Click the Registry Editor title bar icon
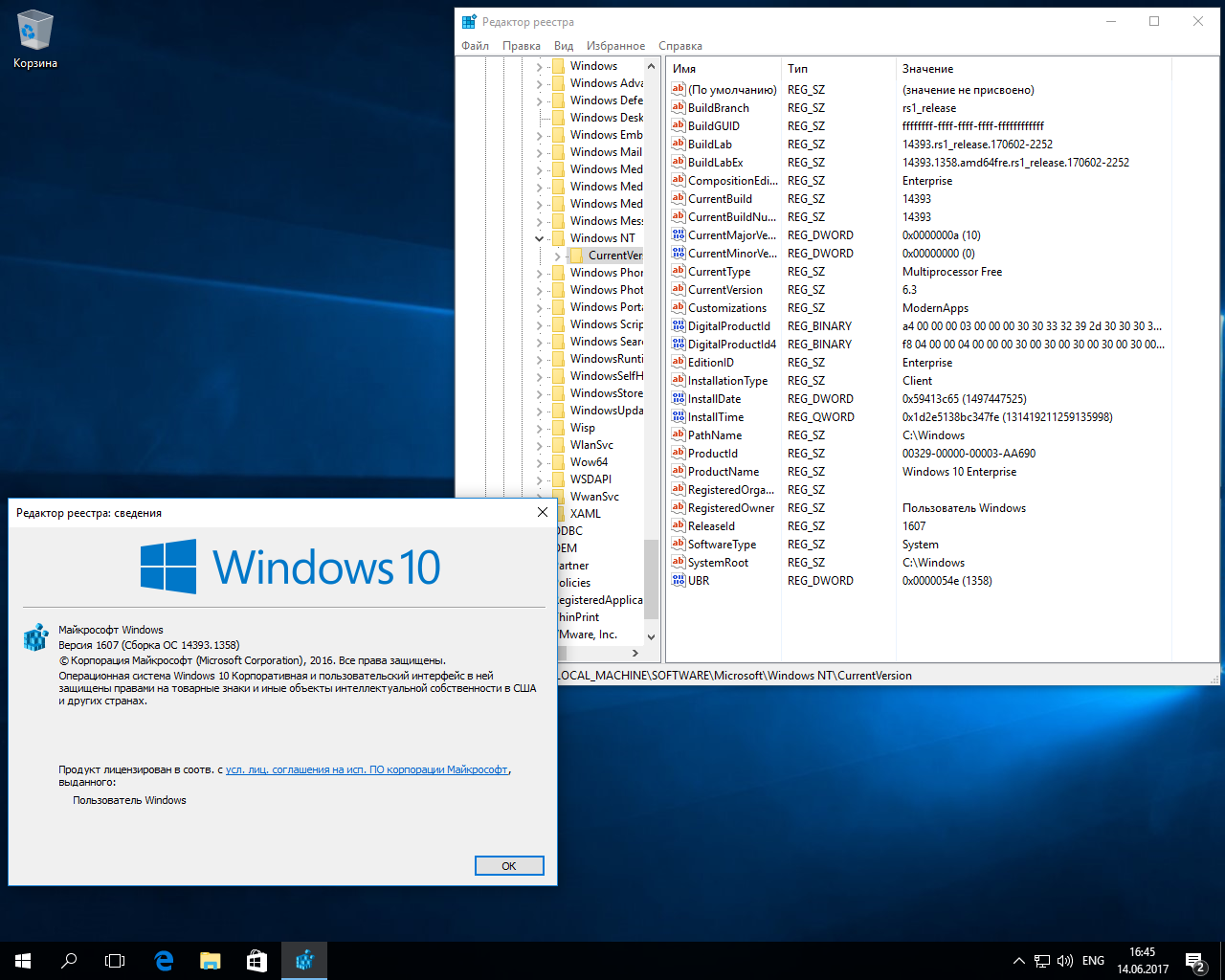This screenshot has height=980, width=1225. point(469,21)
